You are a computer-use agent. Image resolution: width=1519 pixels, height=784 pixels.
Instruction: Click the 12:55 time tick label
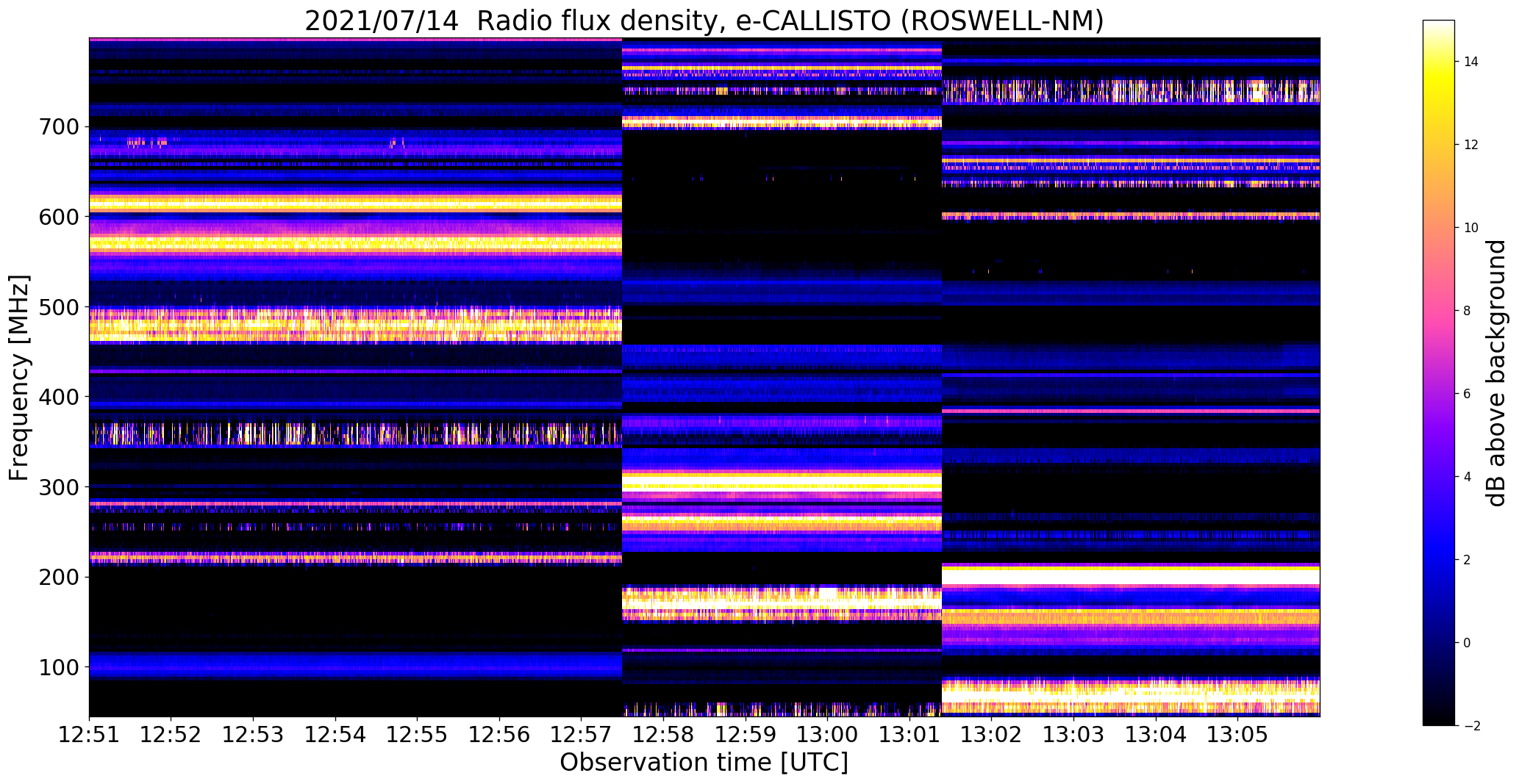(418, 734)
